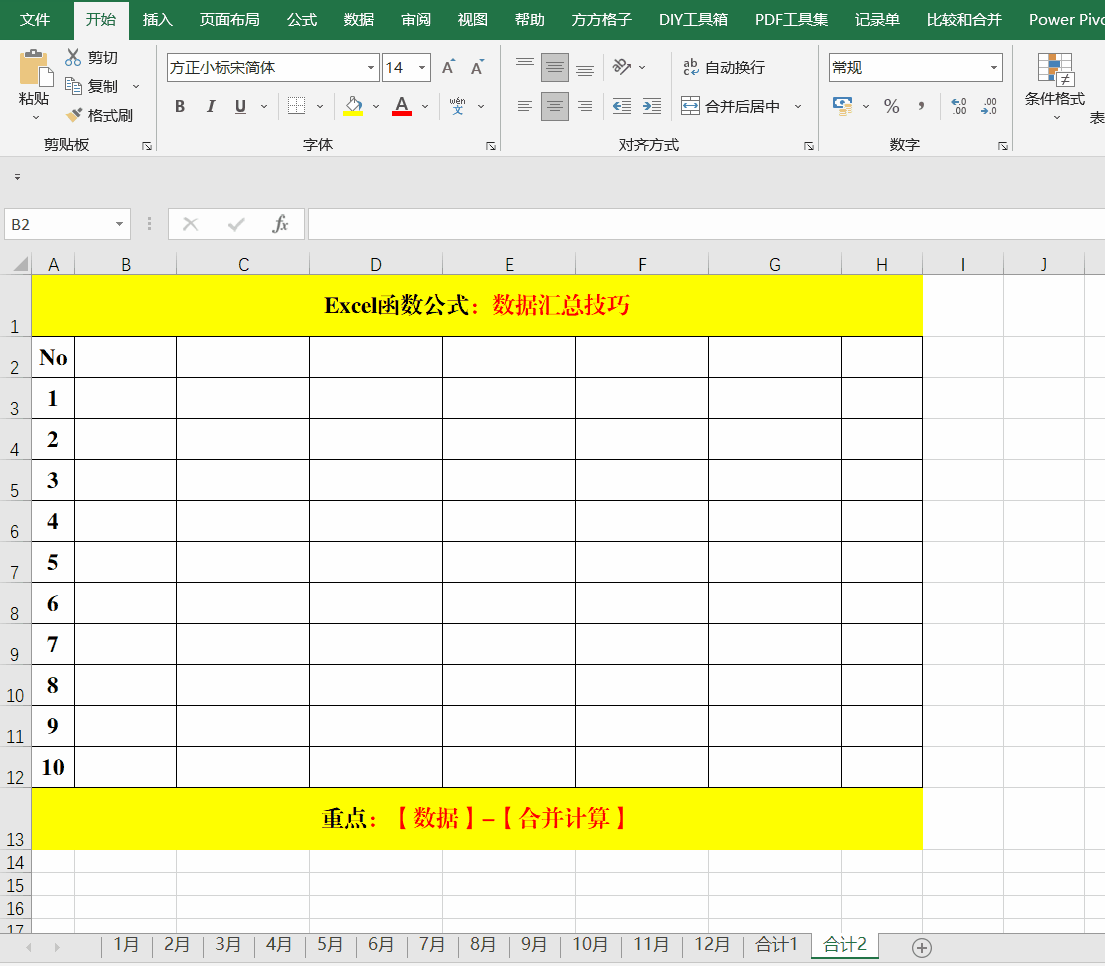Image resolution: width=1105 pixels, height=966 pixels.
Task: Switch to 插入 Insert tab
Action: pos(158,20)
